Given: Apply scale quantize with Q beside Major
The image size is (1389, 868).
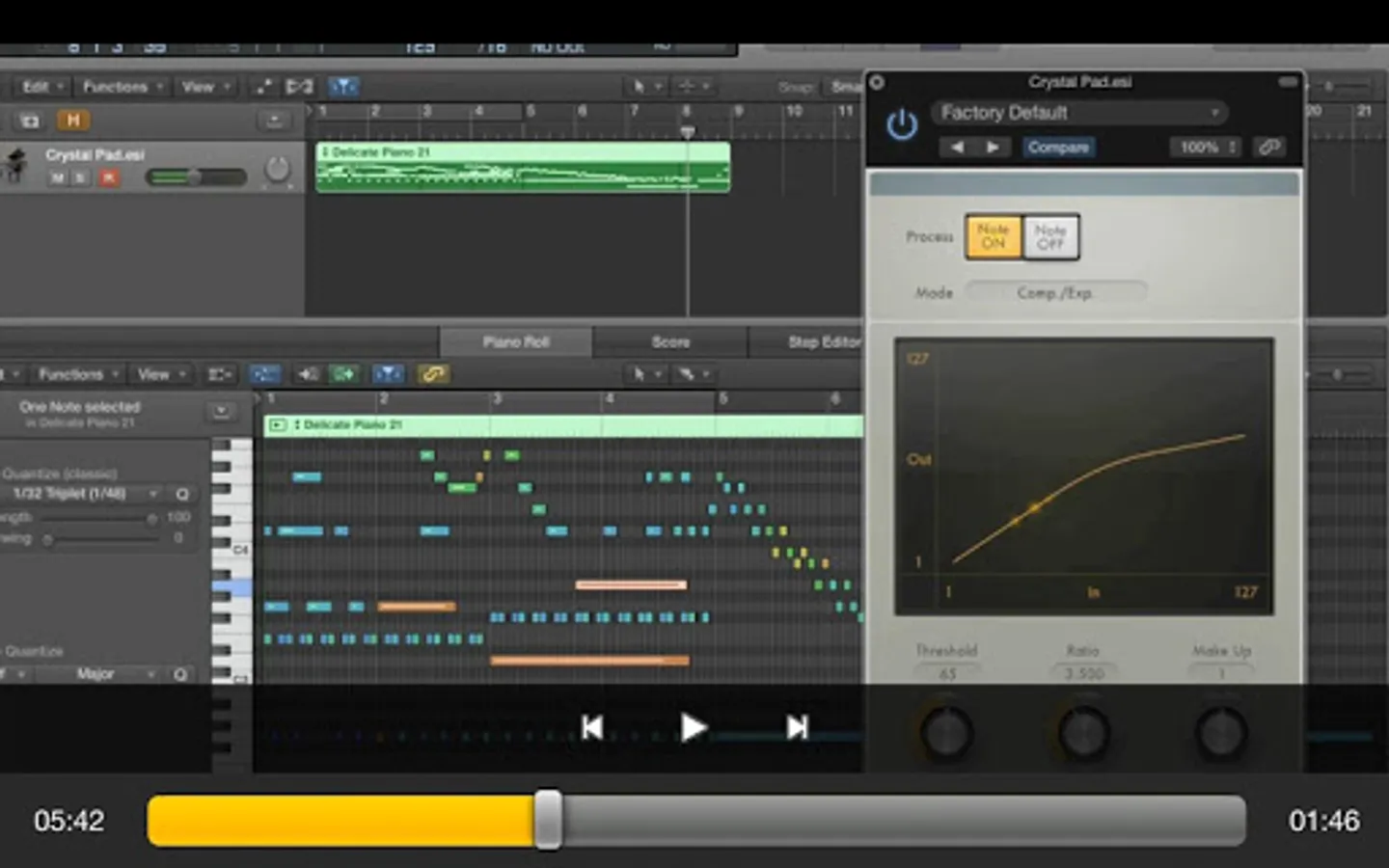Looking at the screenshot, I should 180,674.
